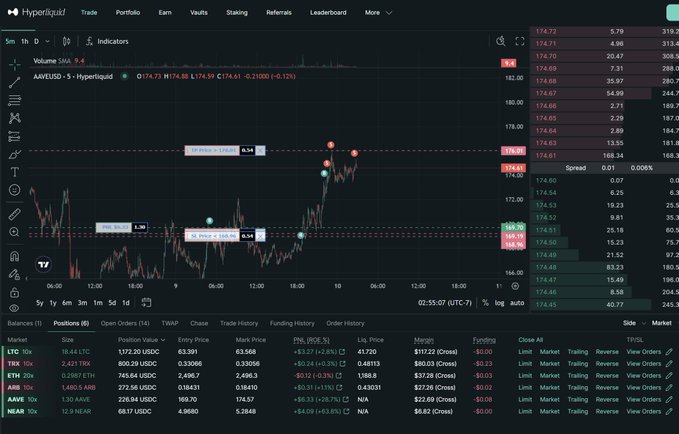
Task: Click Close All positions
Action: (x=530, y=340)
